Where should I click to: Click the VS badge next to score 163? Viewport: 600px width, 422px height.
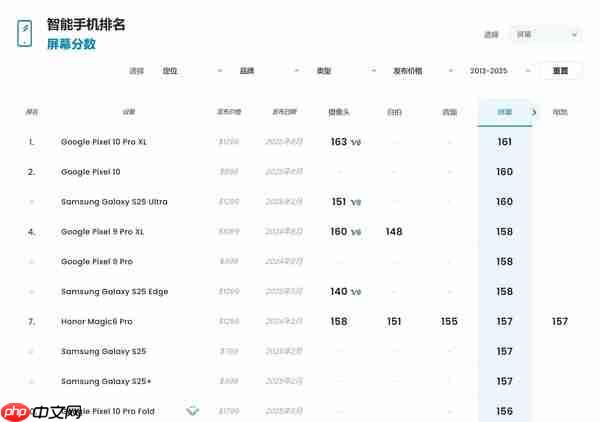[356, 142]
